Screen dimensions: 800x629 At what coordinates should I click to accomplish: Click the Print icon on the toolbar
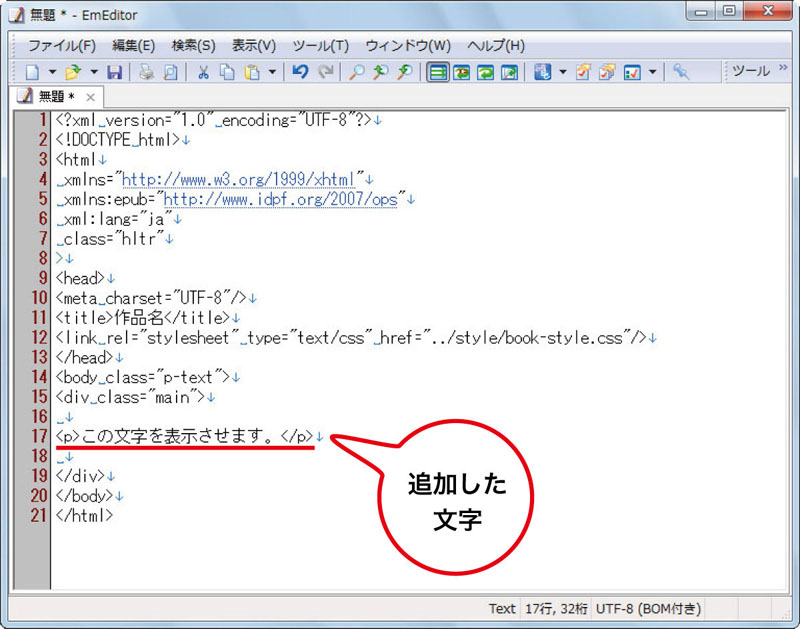pos(144,72)
